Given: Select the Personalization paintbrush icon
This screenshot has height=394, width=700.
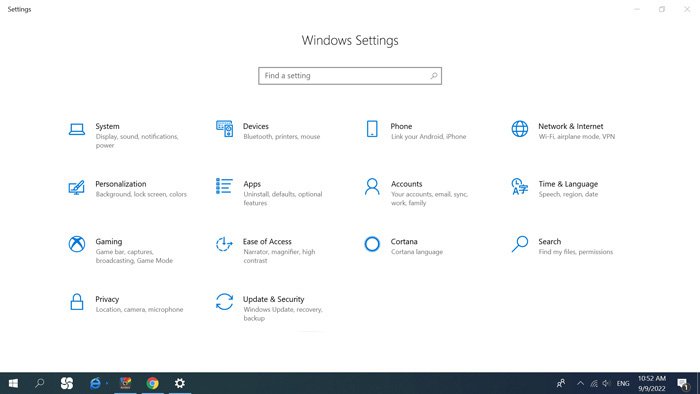Looking at the screenshot, I should coord(76,187).
